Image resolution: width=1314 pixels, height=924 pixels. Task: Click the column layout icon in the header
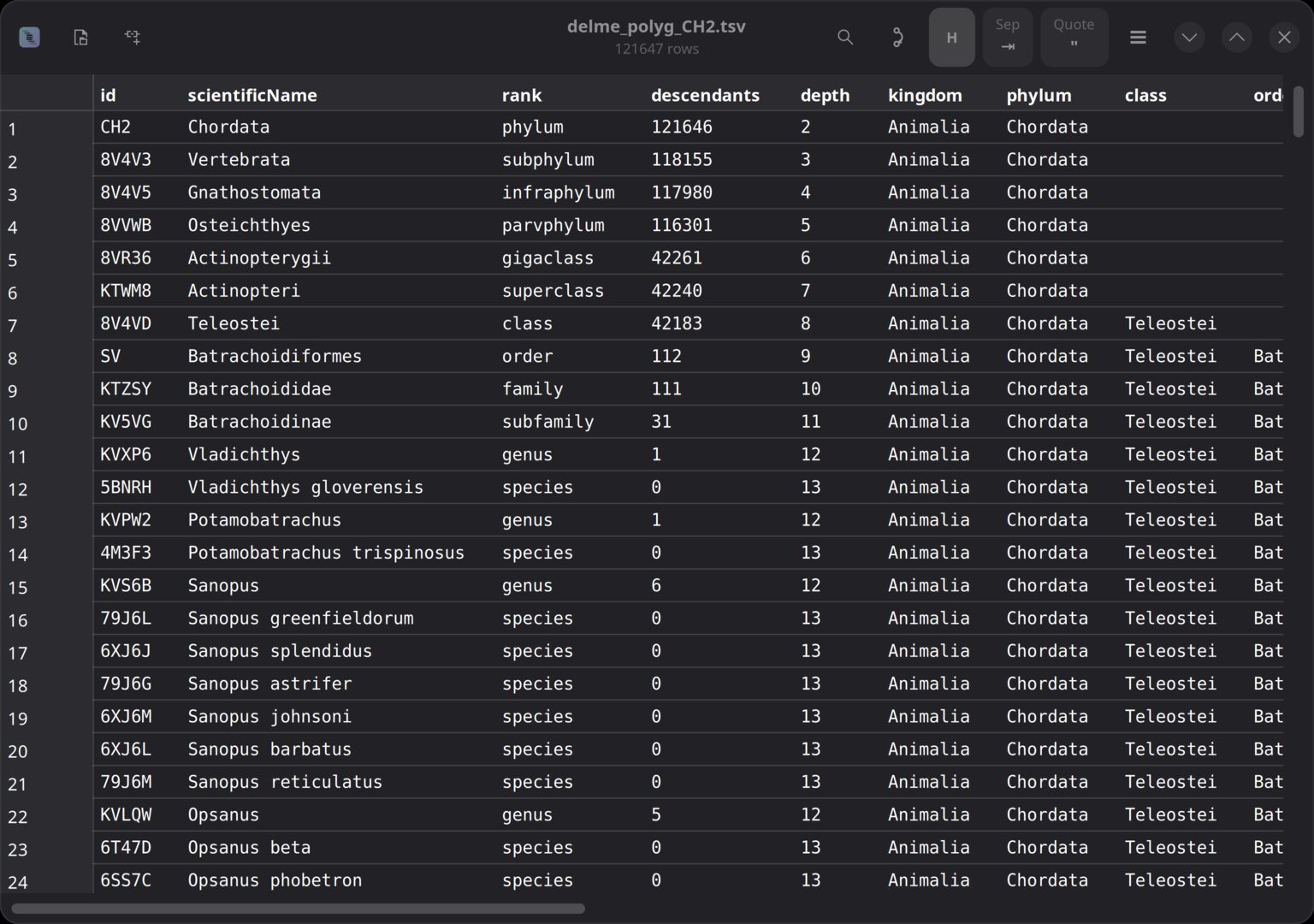(x=133, y=37)
